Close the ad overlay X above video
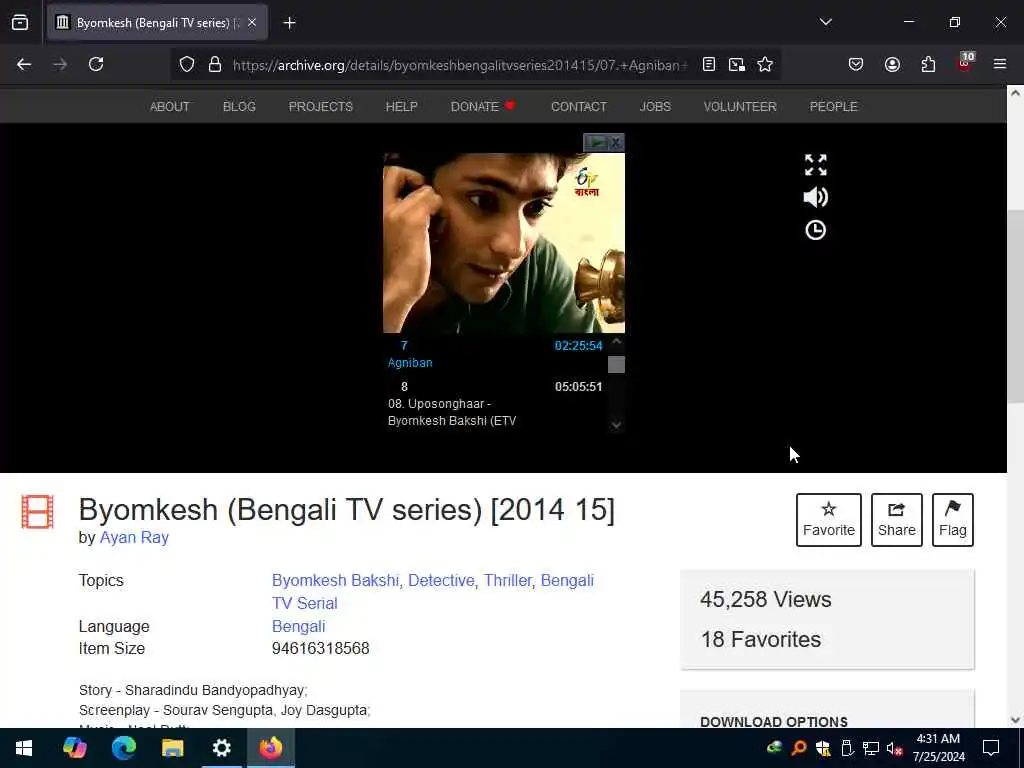 click(x=616, y=142)
